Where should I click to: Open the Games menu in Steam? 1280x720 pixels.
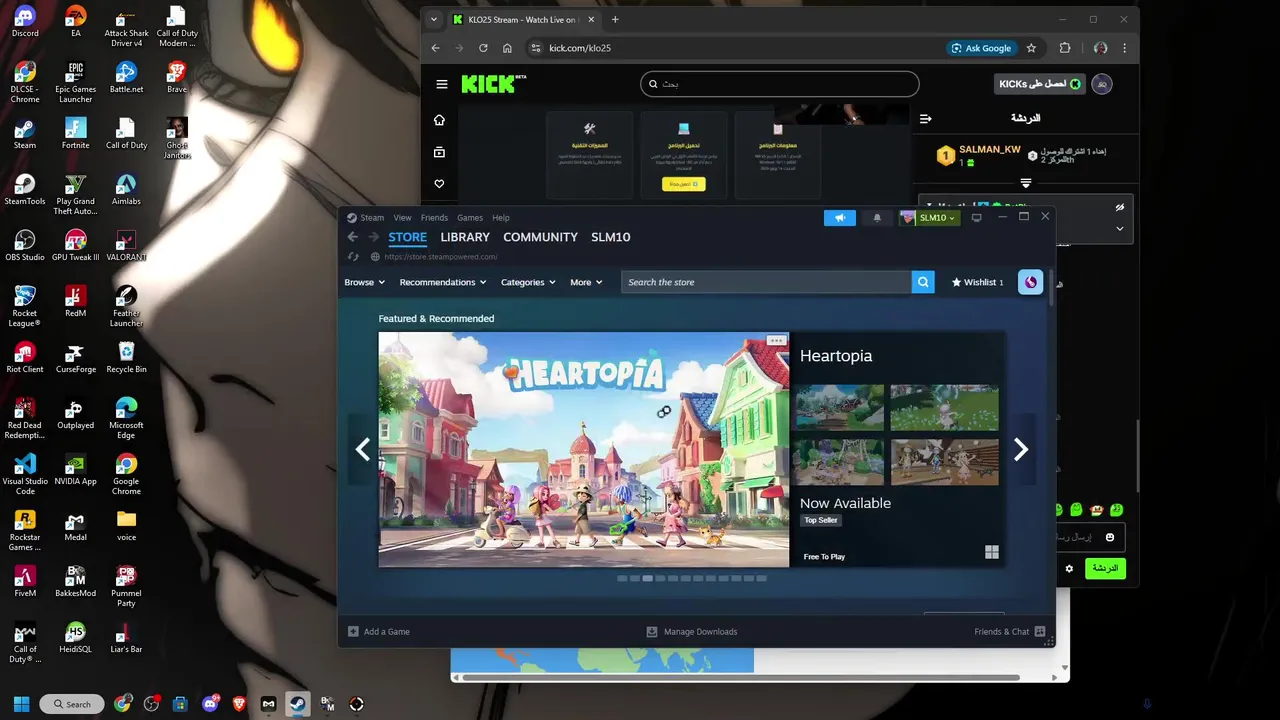470,218
